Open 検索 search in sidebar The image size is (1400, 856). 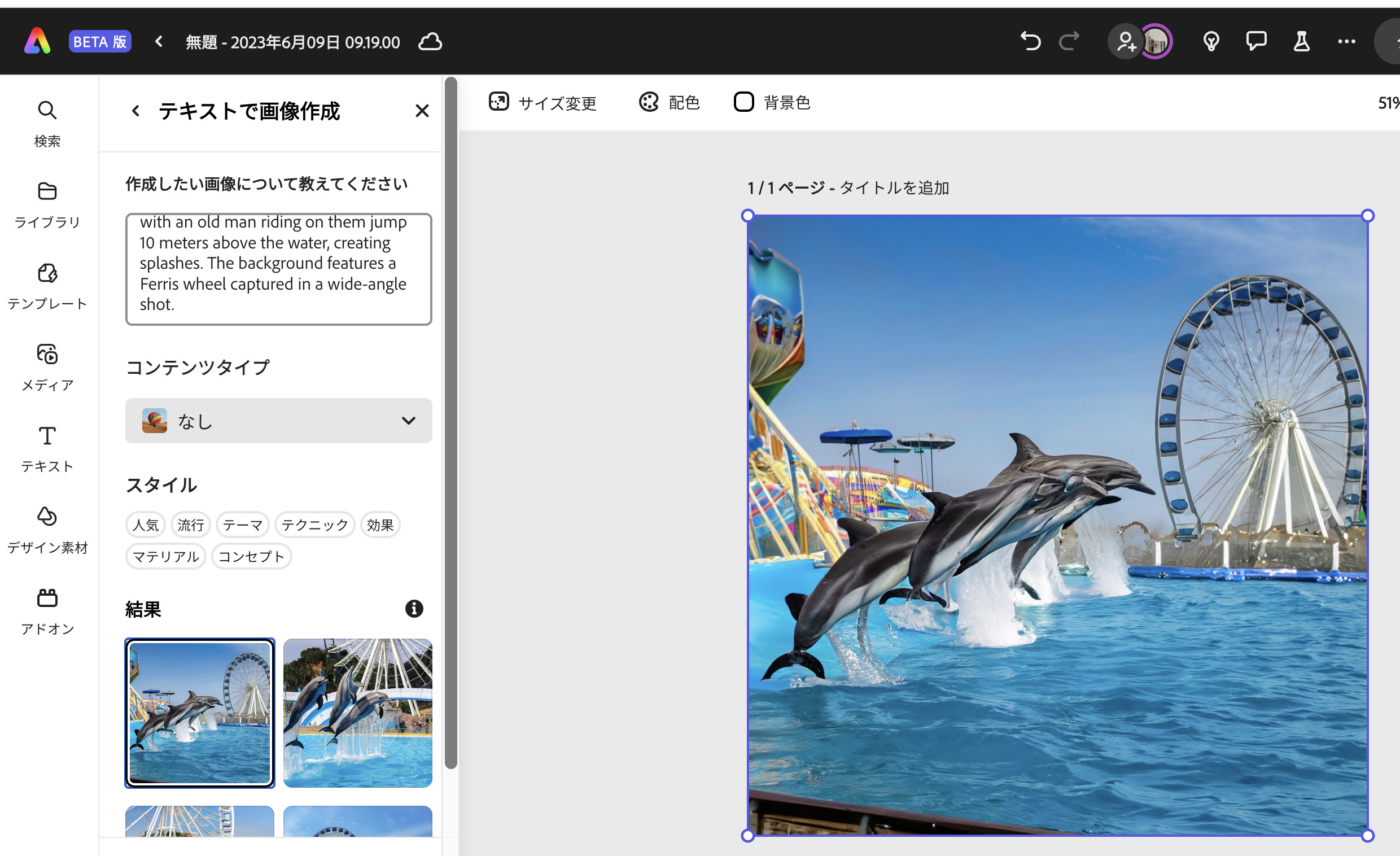click(x=47, y=123)
